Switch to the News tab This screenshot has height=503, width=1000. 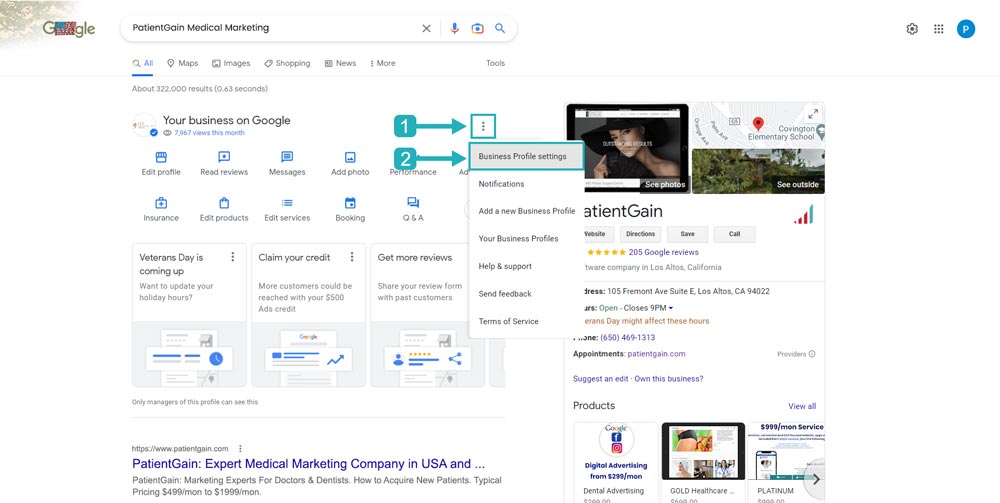[x=340, y=63]
